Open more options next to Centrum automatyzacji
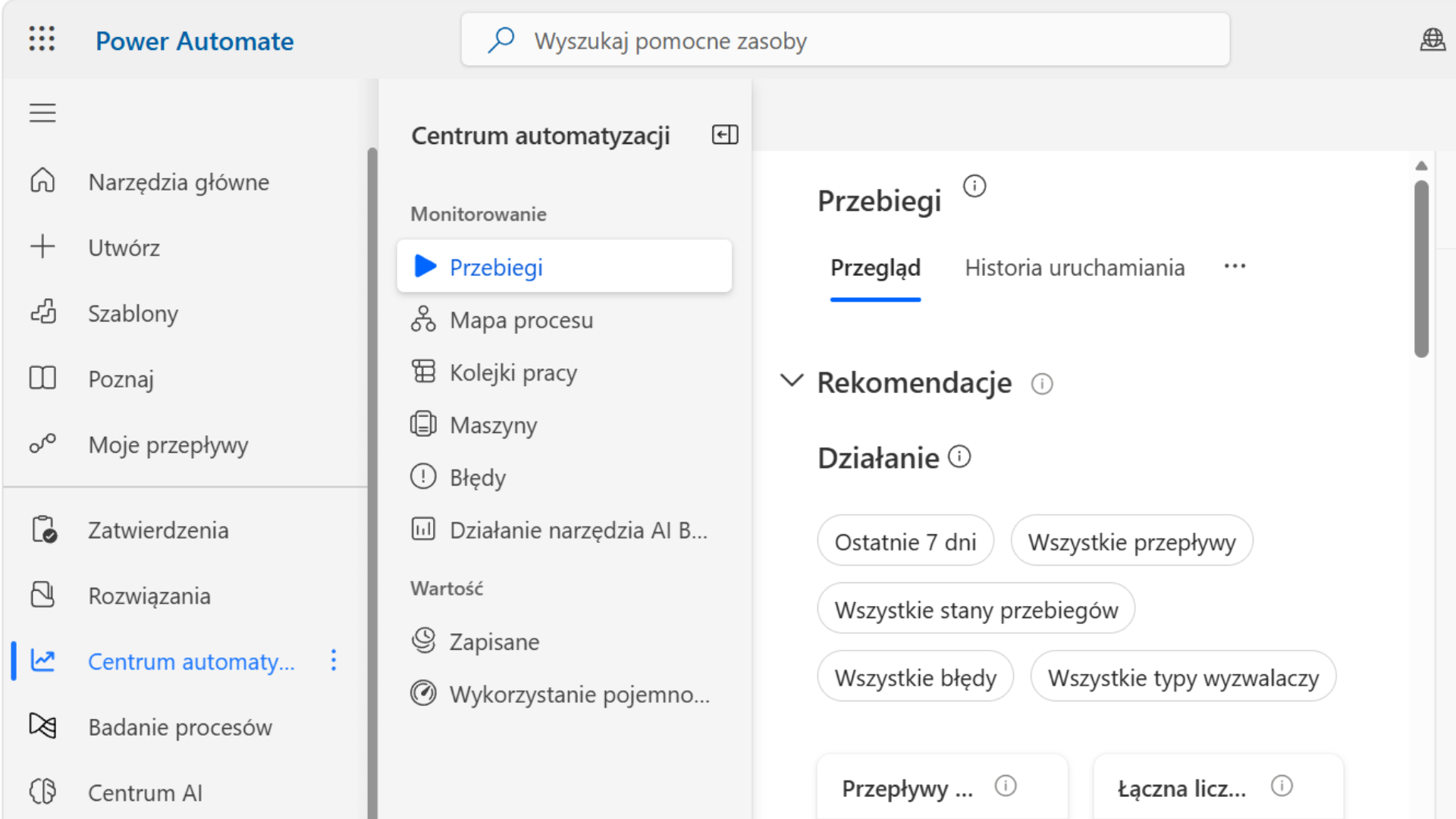Screen dimensions: 1456x819 point(334,661)
